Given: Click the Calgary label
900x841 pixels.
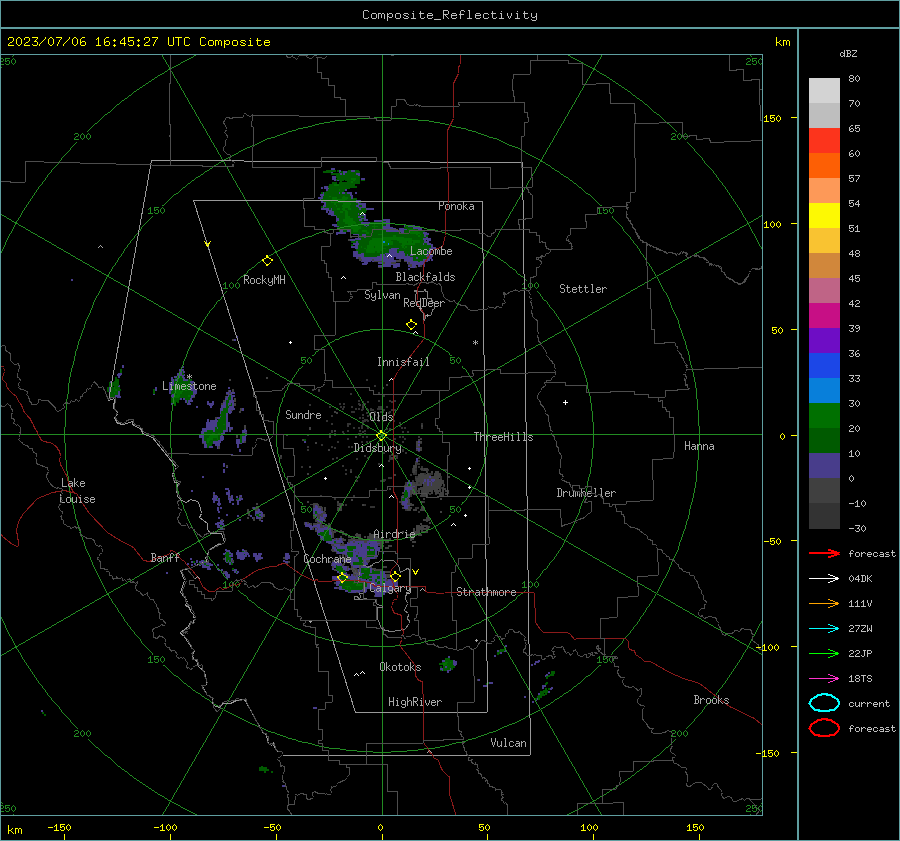Looking at the screenshot, I should (390, 588).
